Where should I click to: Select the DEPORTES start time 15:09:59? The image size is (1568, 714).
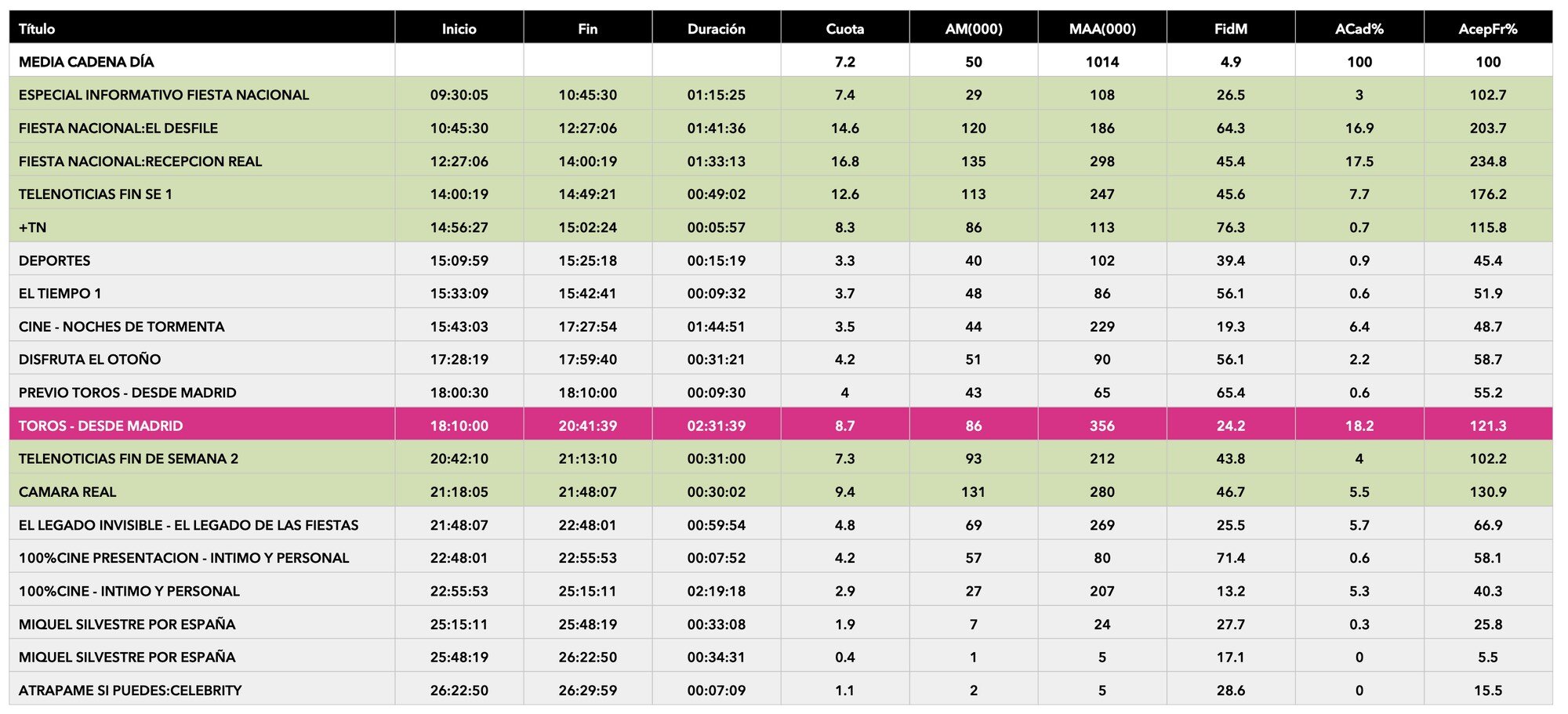(459, 260)
